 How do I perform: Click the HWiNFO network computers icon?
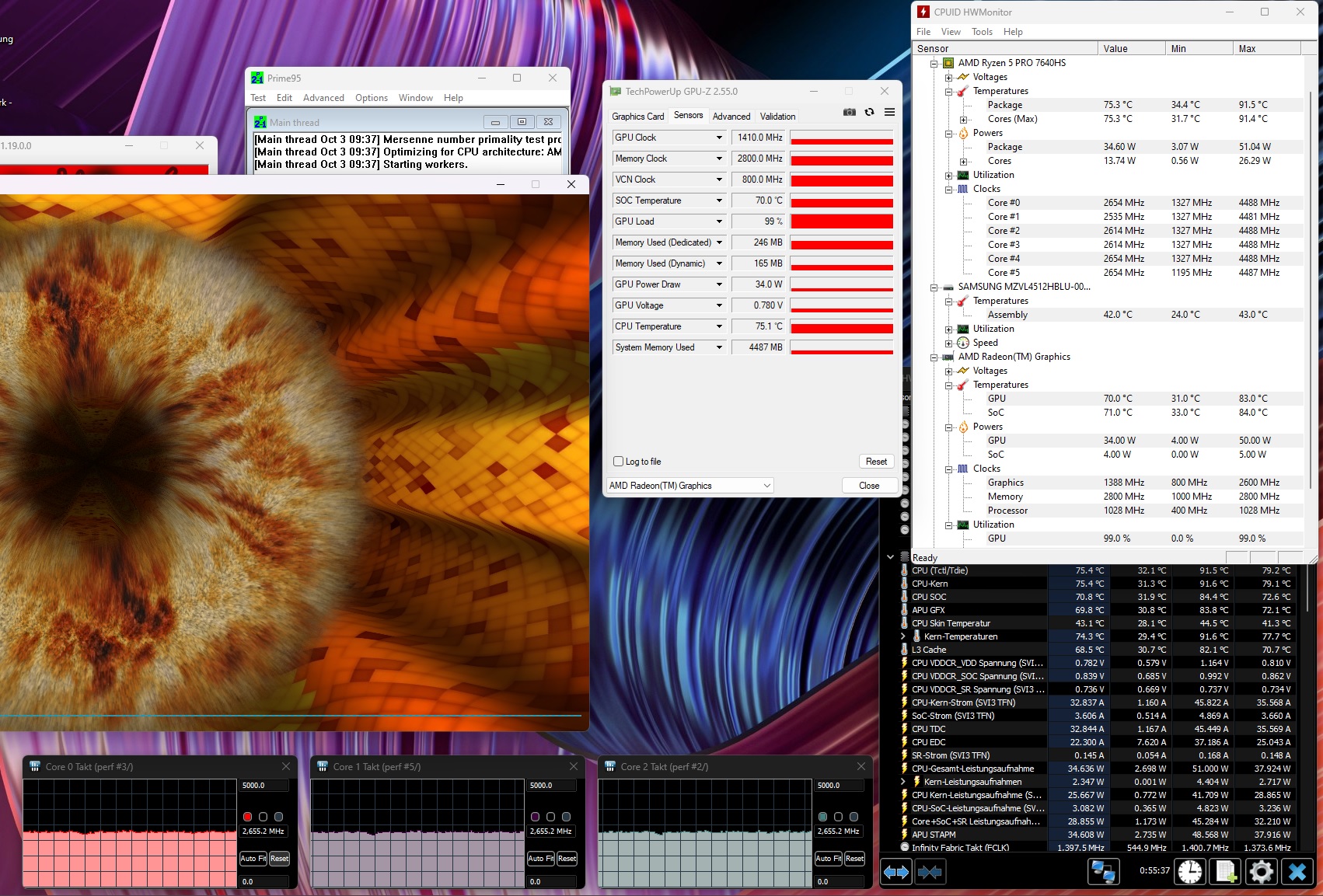point(1102,872)
